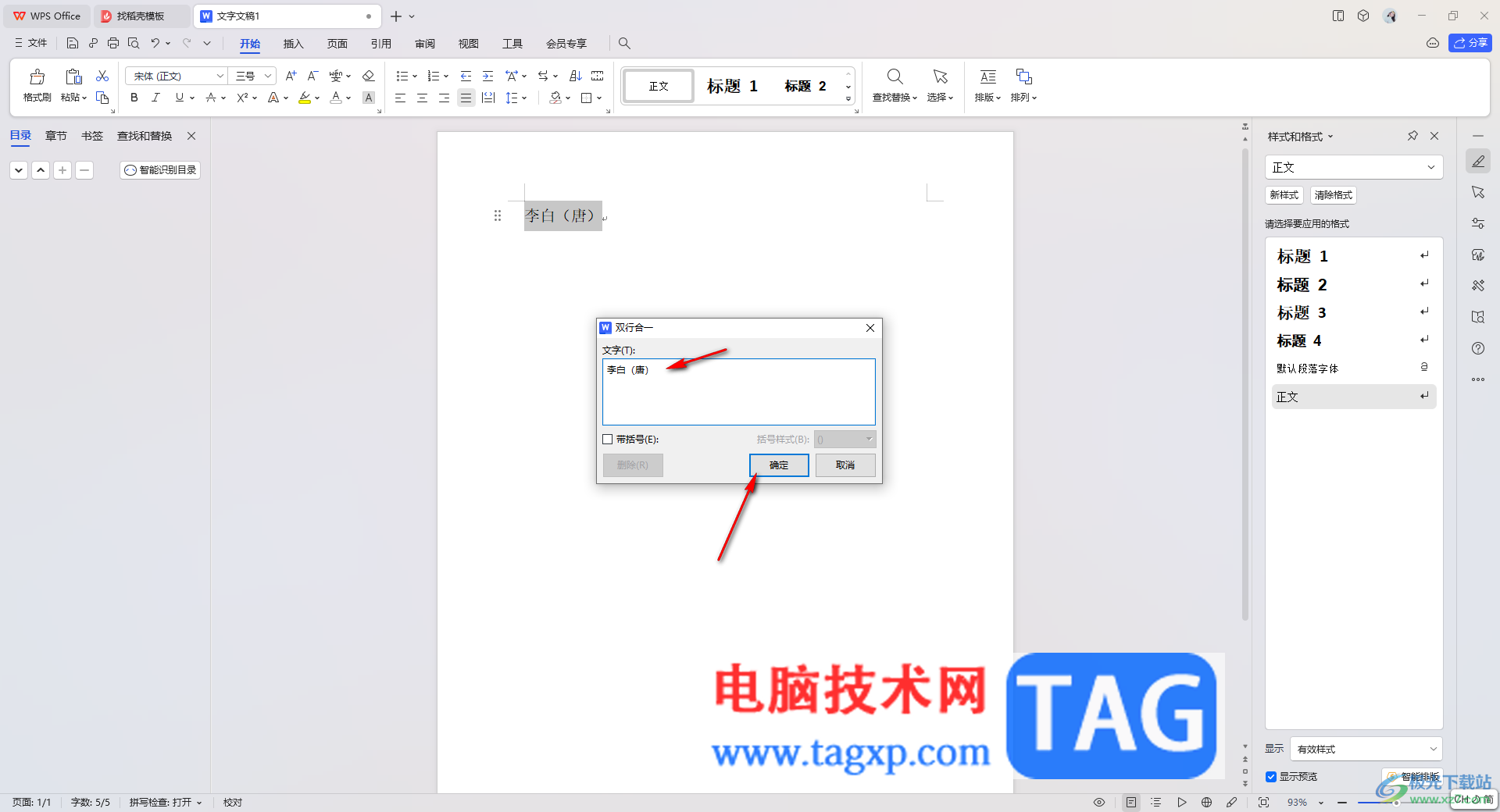Click the sort icon
1500x812 pixels.
click(x=576, y=76)
